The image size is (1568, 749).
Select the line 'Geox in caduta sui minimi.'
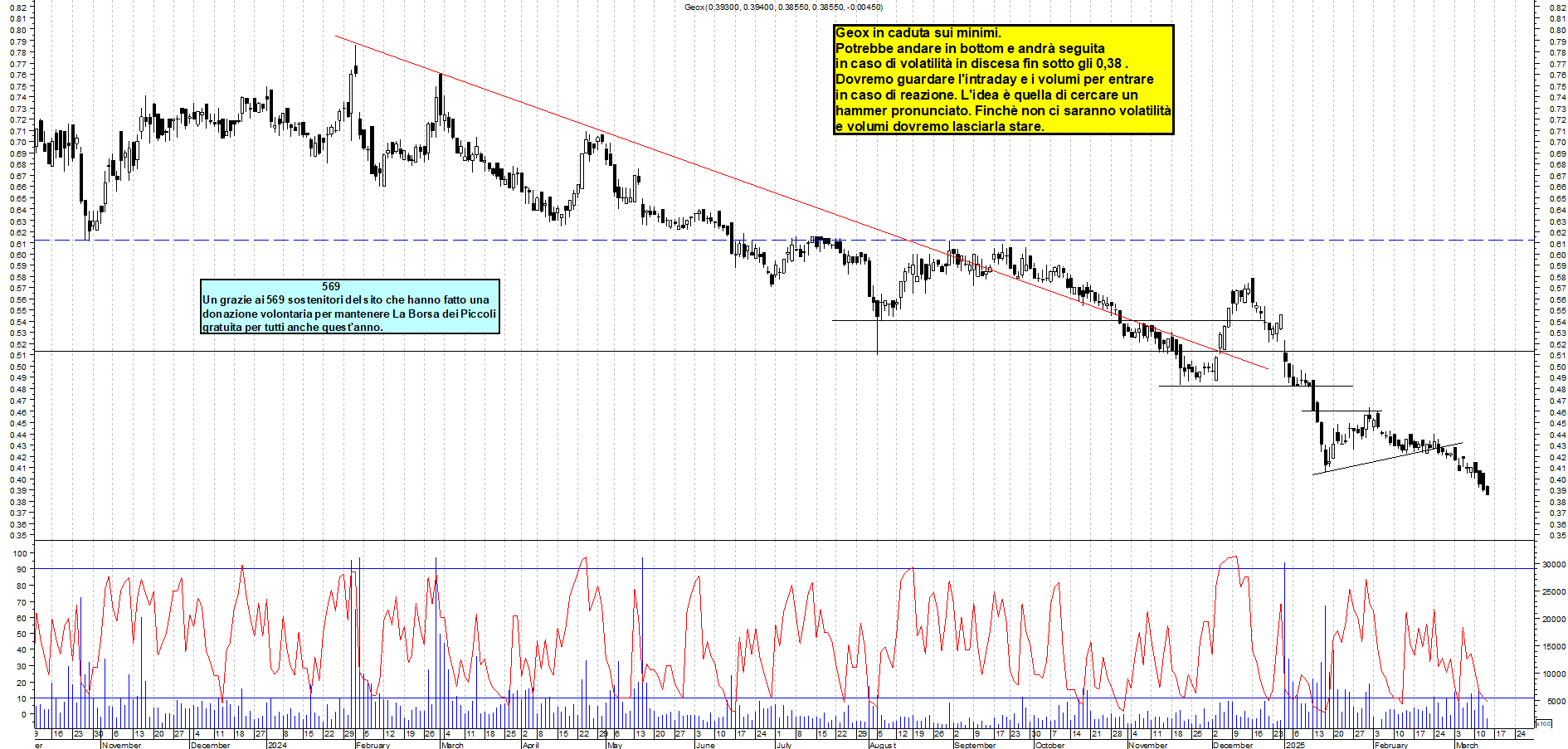[918, 33]
